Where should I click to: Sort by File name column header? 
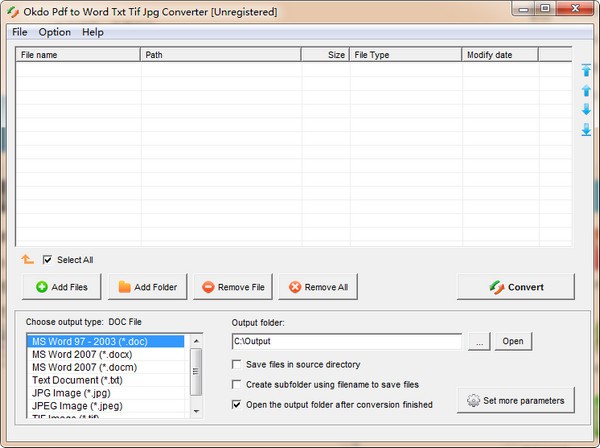coord(78,55)
